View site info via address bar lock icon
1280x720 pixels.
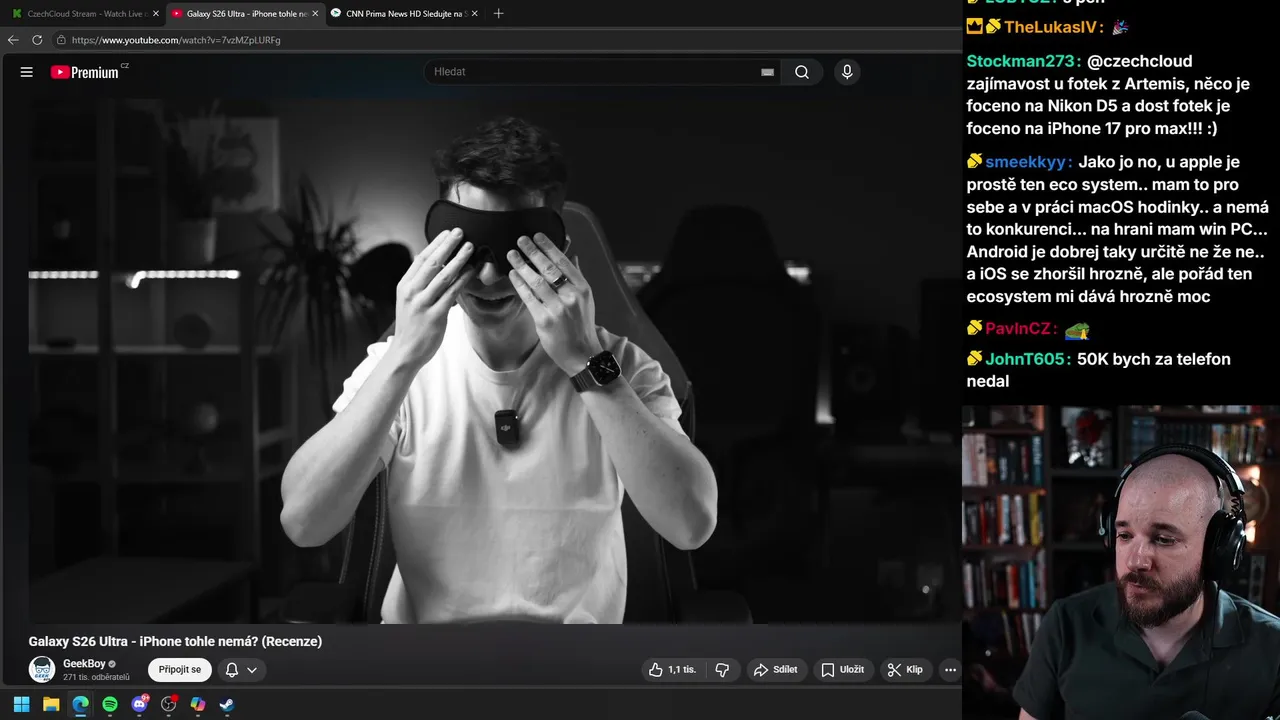pyautogui.click(x=61, y=40)
